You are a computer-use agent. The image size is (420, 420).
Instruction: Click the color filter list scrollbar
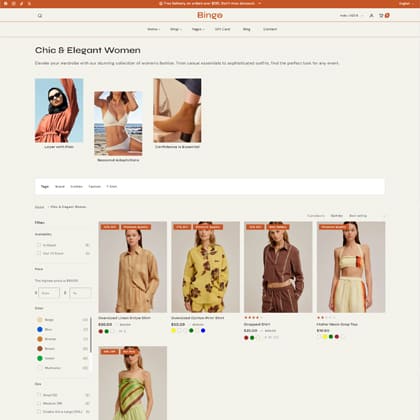pyautogui.click(x=91, y=335)
